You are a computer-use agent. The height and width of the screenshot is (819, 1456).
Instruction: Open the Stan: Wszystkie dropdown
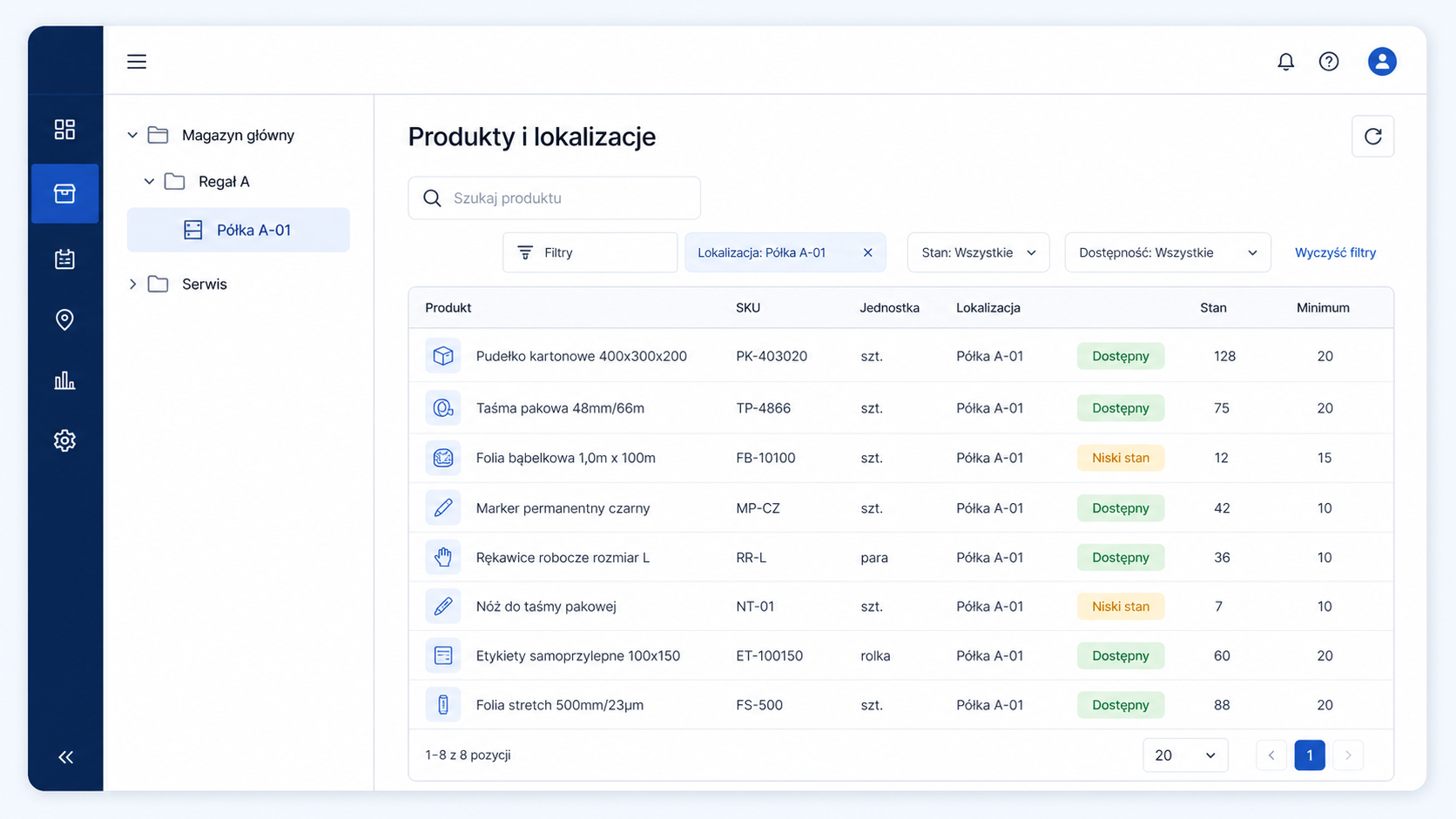[x=978, y=252]
